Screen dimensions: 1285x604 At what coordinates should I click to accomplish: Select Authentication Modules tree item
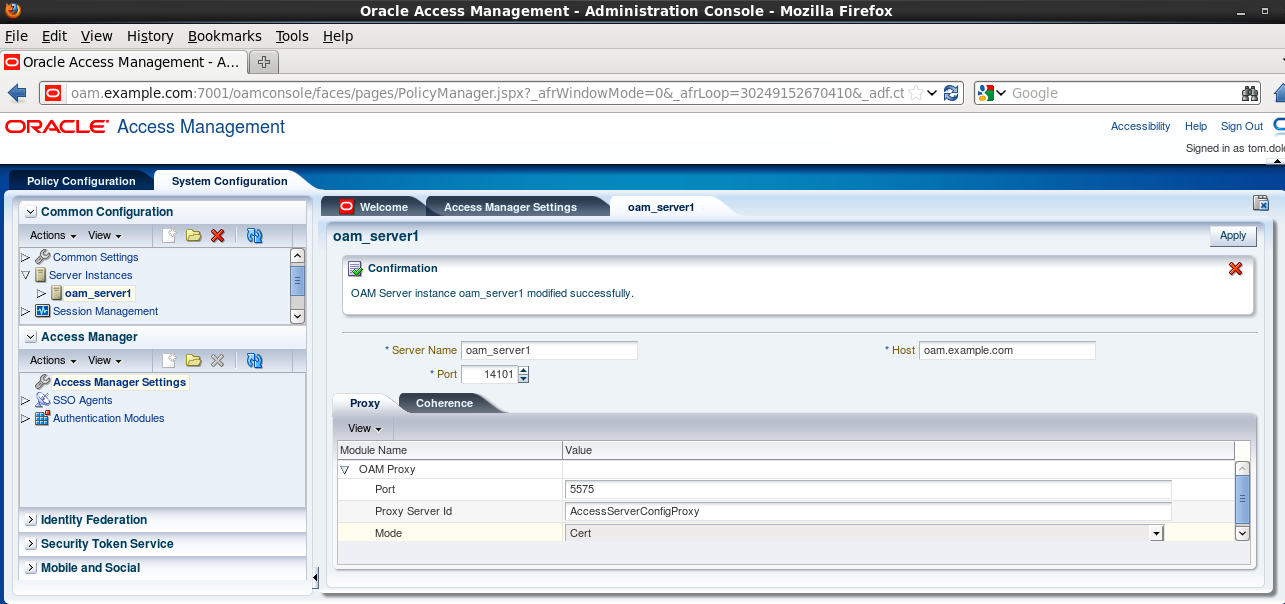[x=108, y=418]
